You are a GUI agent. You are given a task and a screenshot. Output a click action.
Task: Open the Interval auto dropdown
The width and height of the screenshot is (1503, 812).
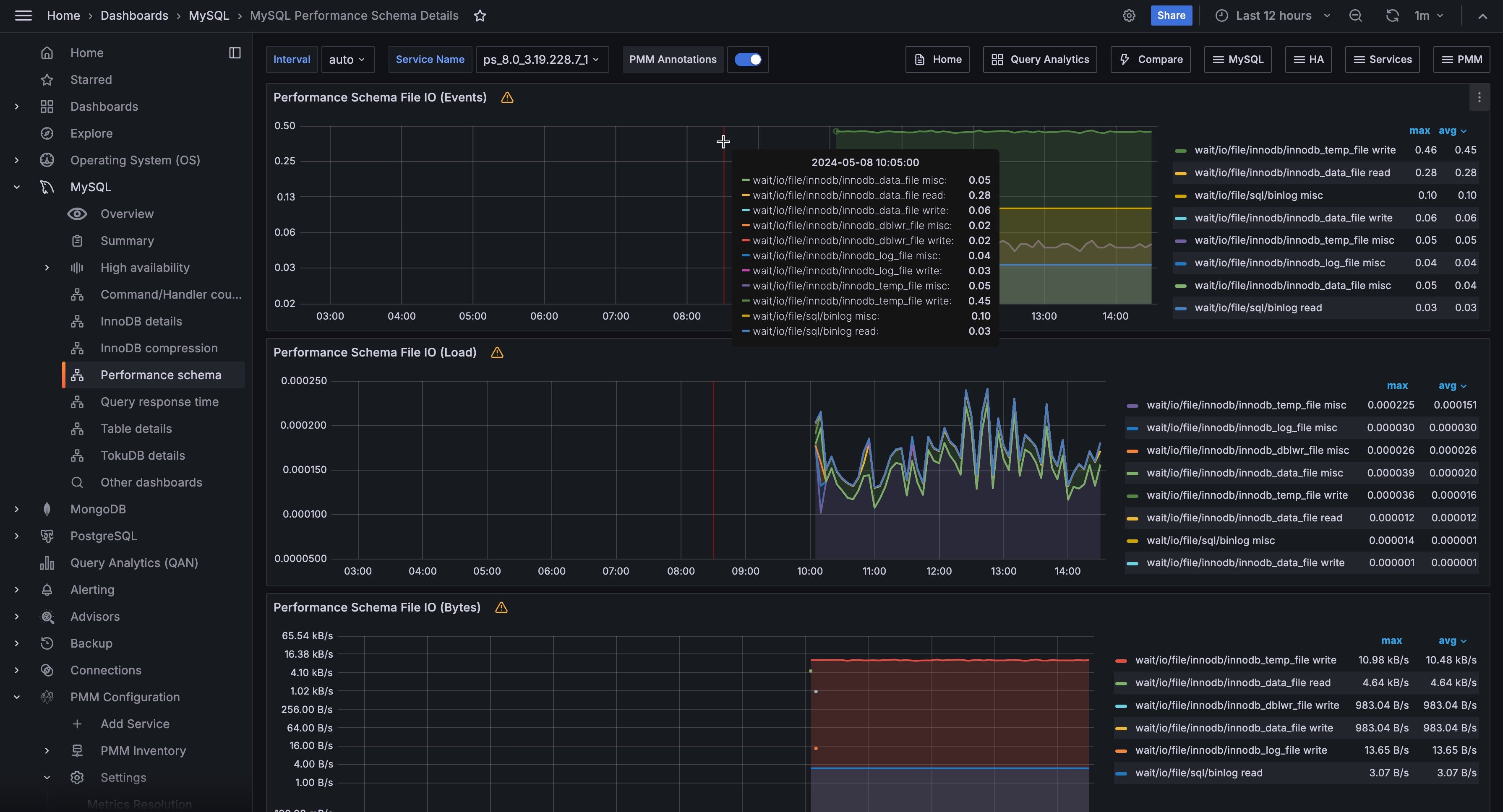point(347,60)
